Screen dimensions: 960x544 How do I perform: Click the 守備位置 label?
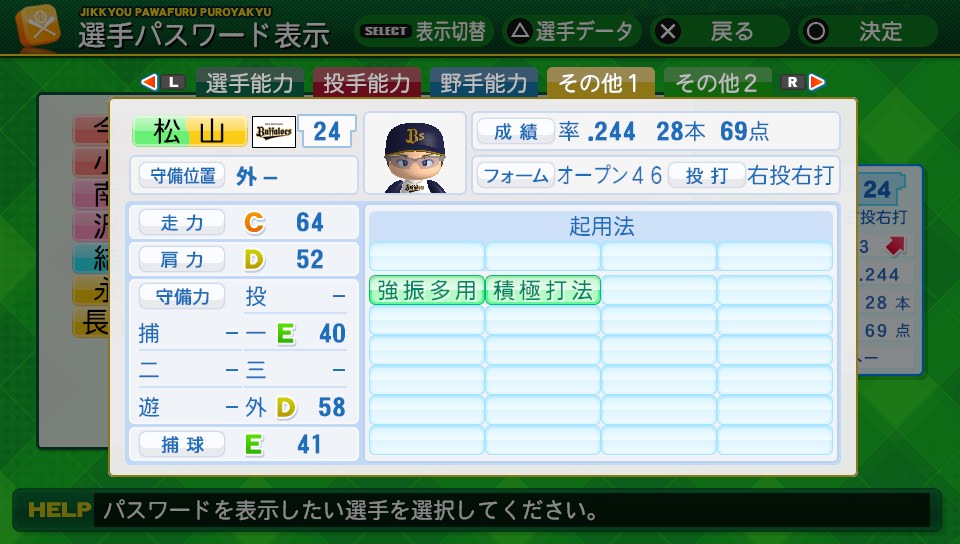181,176
